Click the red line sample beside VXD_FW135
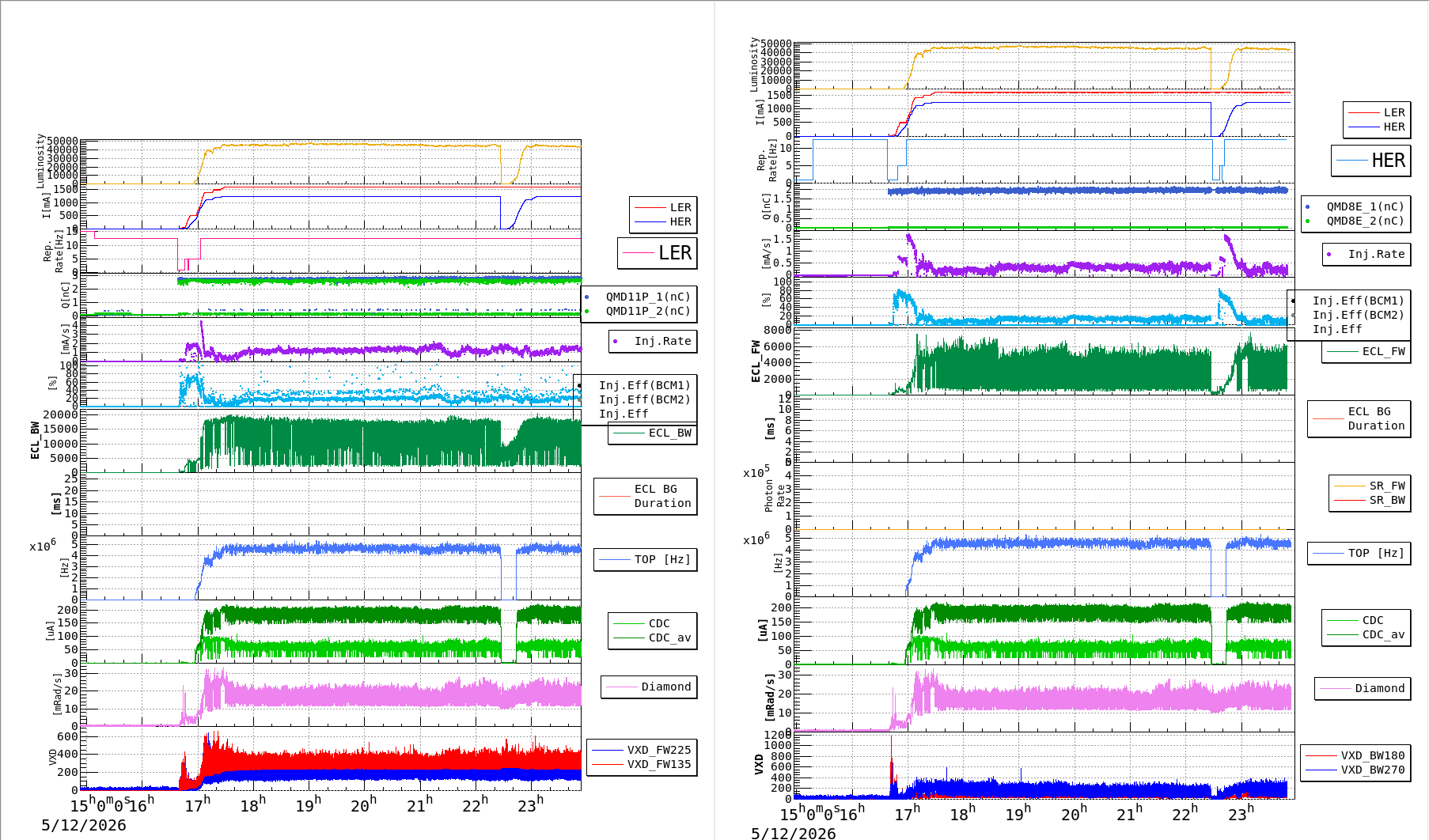This screenshot has width=1429, height=840. pyautogui.click(x=608, y=764)
